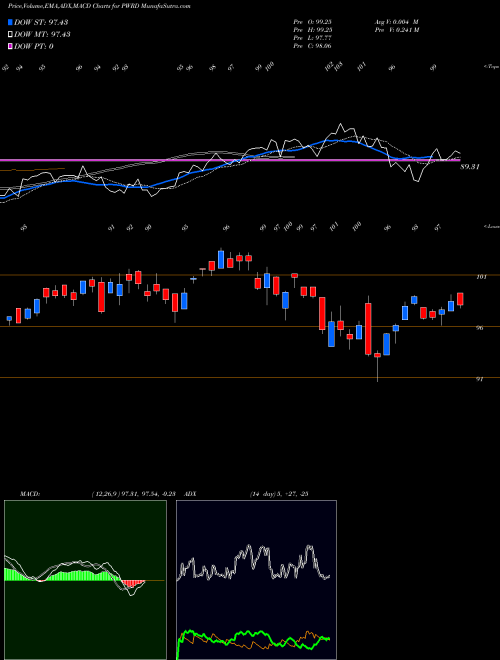Click the 89.31 value beside EMA lines

tap(470, 167)
